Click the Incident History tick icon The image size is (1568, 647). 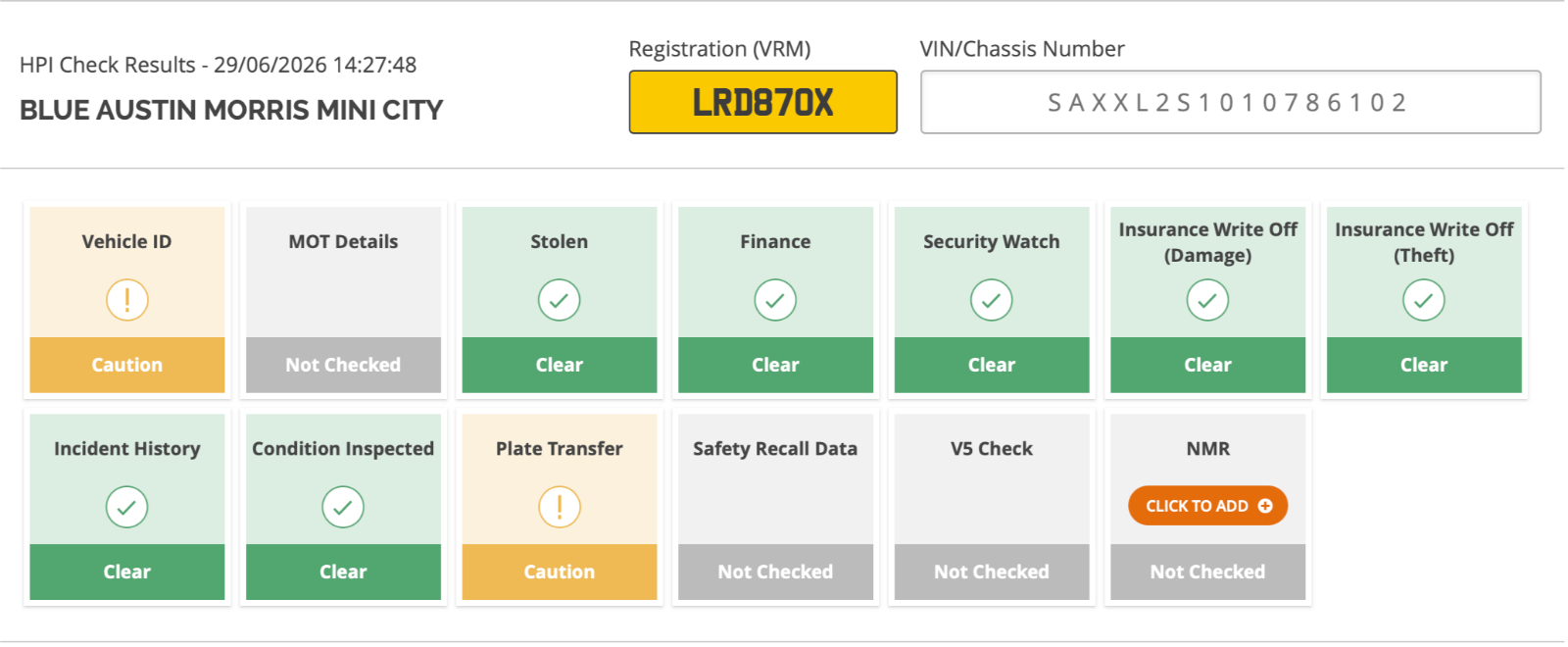[127, 507]
